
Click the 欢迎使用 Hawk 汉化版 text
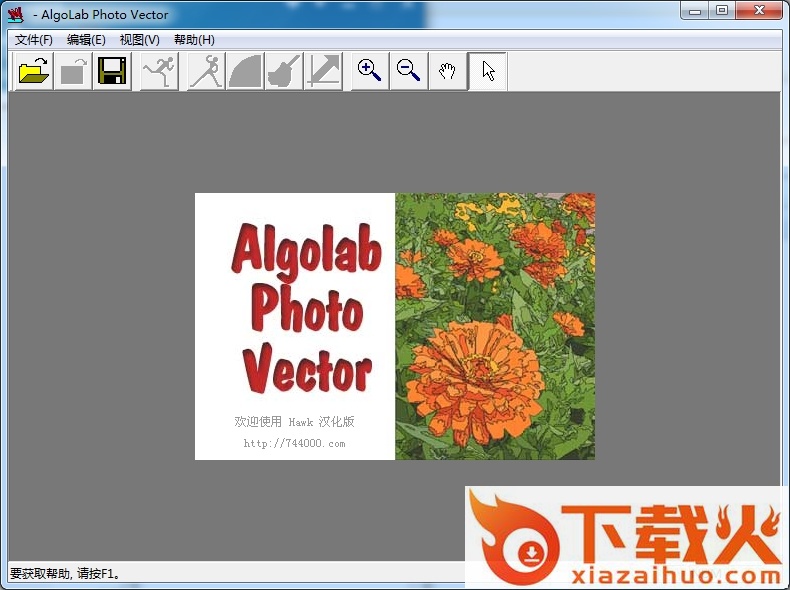(294, 421)
